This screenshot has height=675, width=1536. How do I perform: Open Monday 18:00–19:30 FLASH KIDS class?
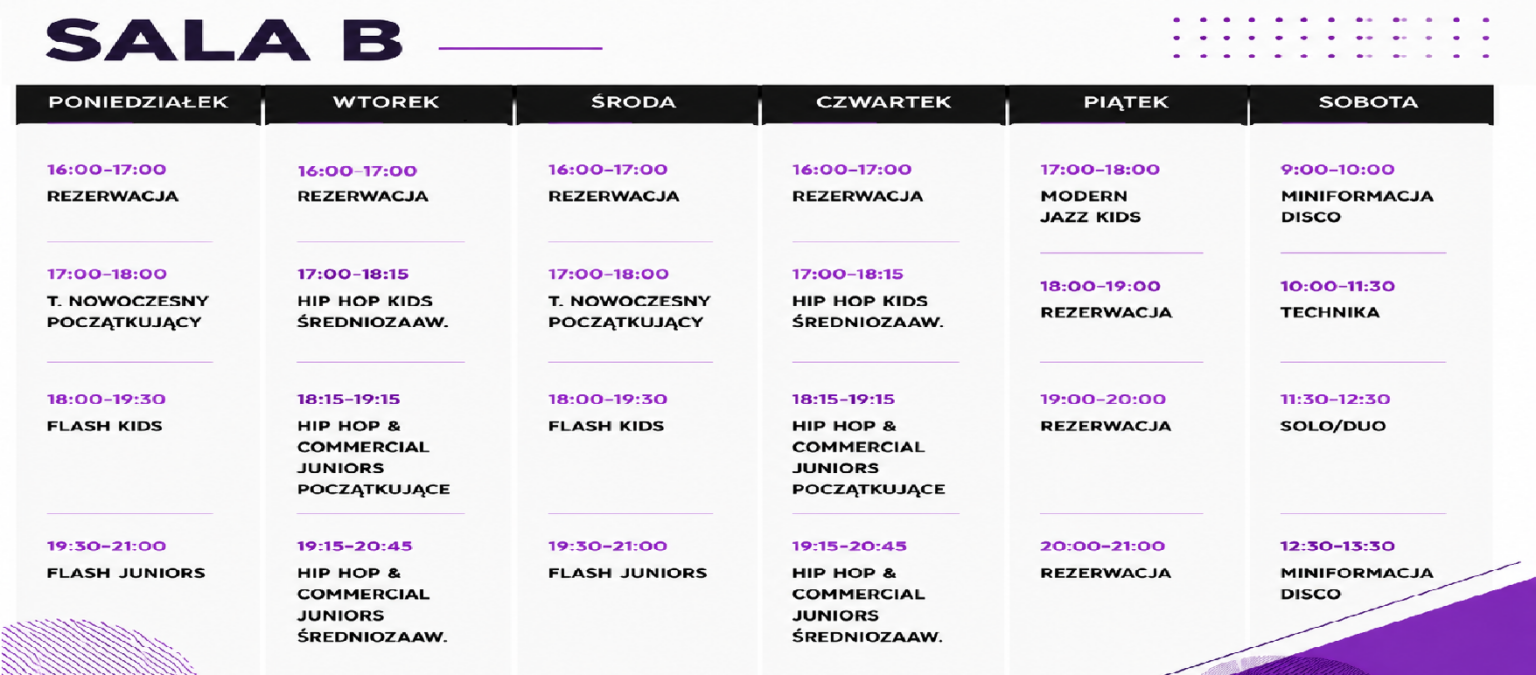106,412
